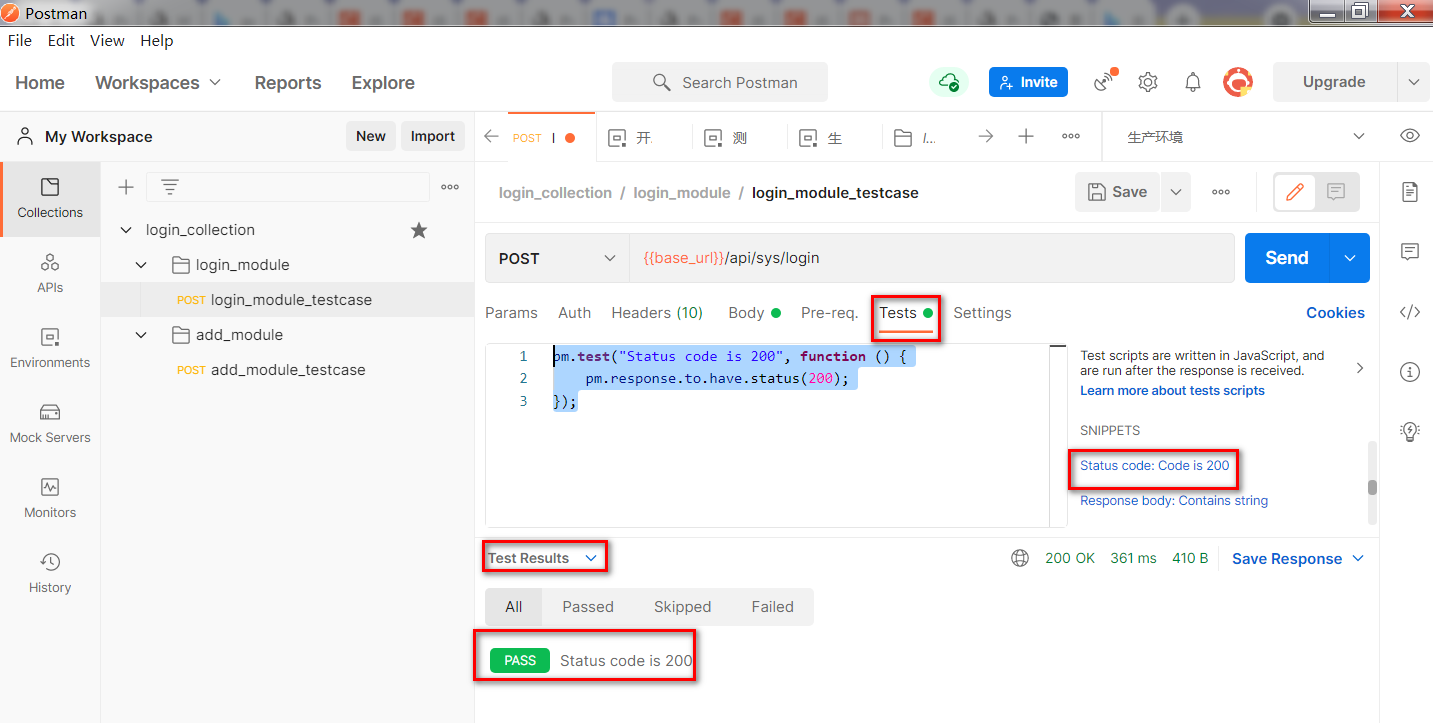1433x723 pixels.
Task: Open the History sidebar panel
Action: point(50,573)
